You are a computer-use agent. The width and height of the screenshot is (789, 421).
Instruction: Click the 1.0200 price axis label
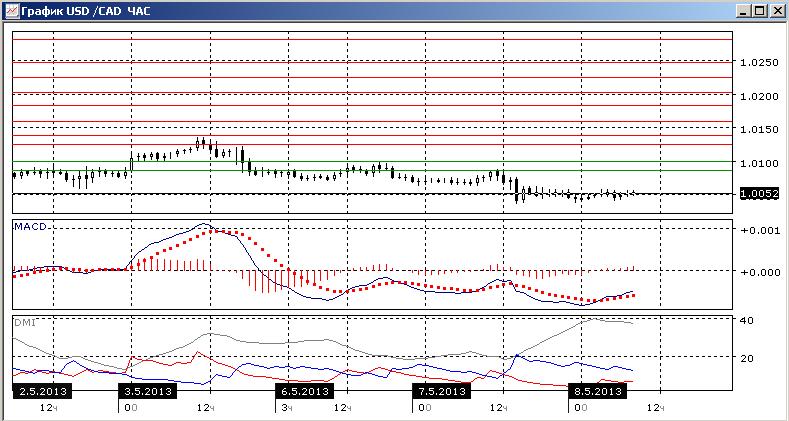(x=760, y=96)
